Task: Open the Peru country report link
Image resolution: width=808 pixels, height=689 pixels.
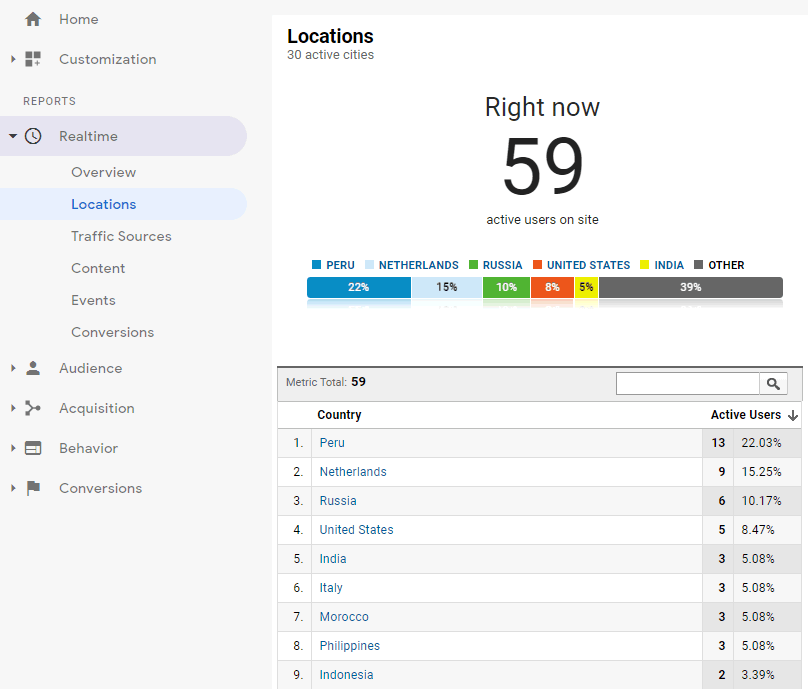Action: 331,442
